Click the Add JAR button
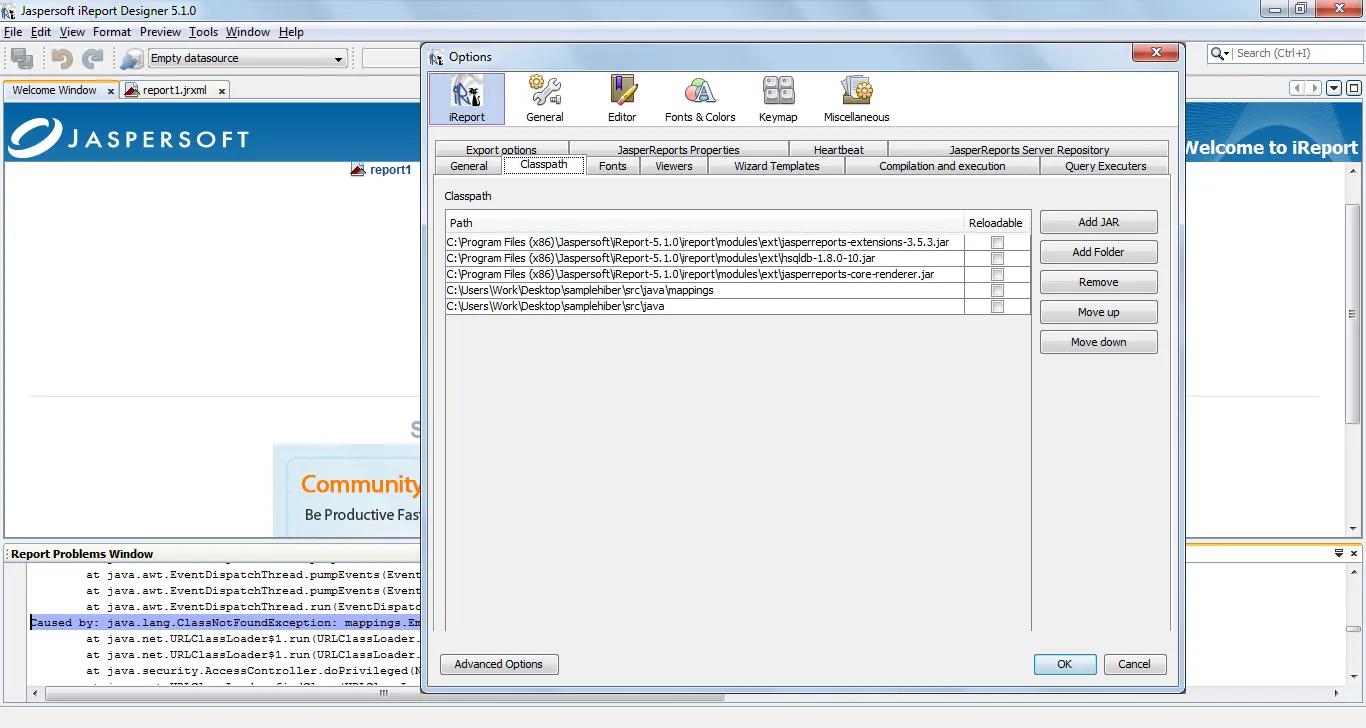The height and width of the screenshot is (728, 1366). [1099, 222]
